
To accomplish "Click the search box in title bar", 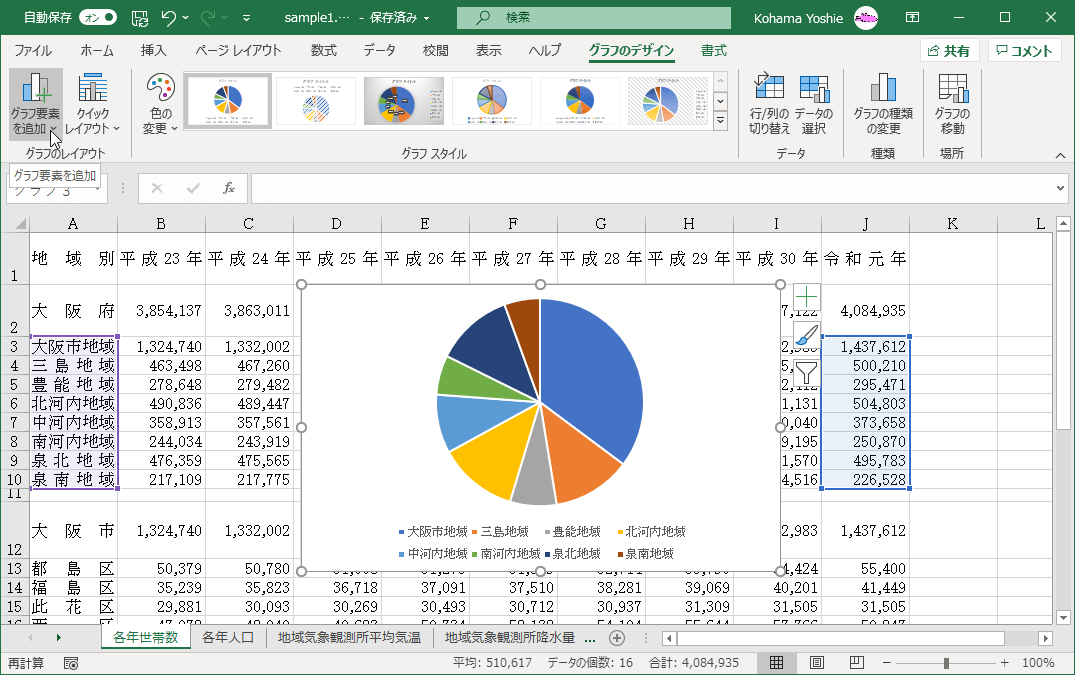I will (594, 18).
